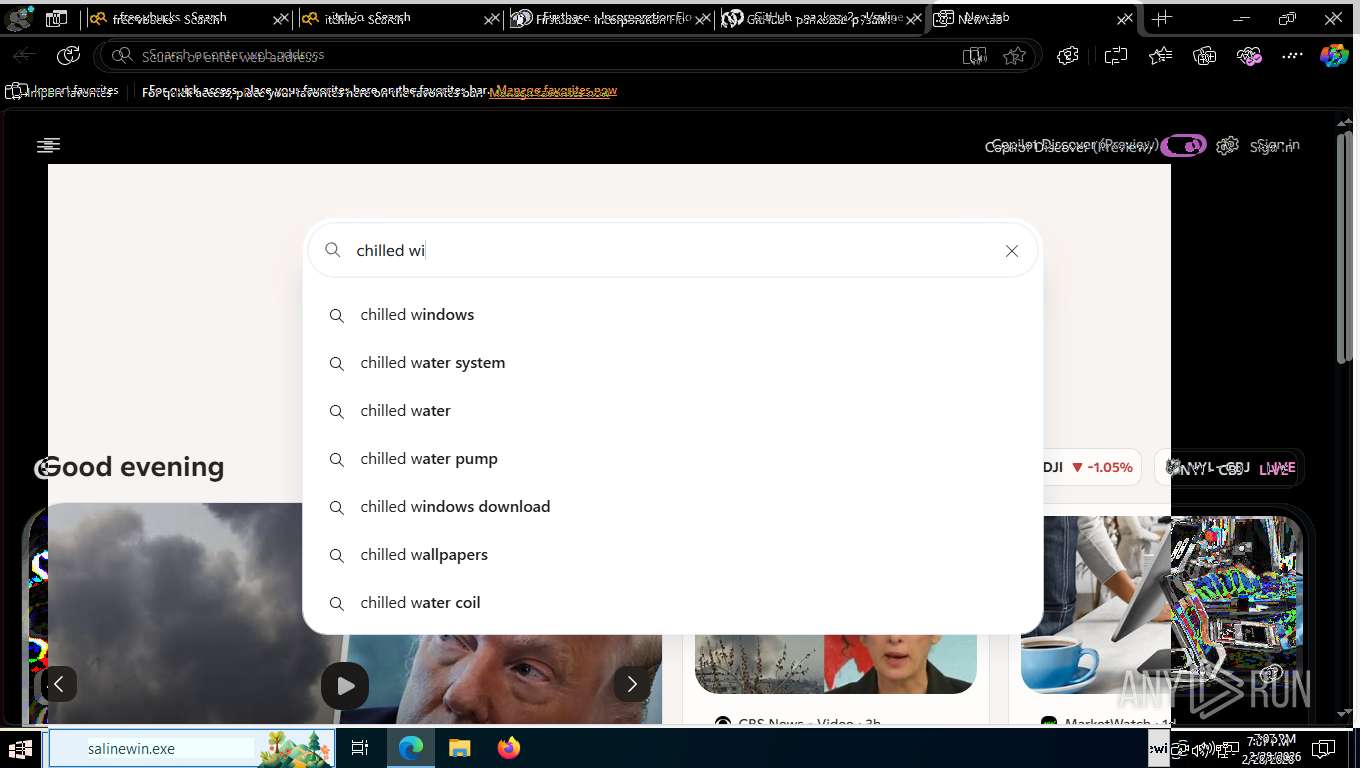Image resolution: width=1360 pixels, height=768 pixels.
Task: Open File Explorer from taskbar
Action: point(459,748)
